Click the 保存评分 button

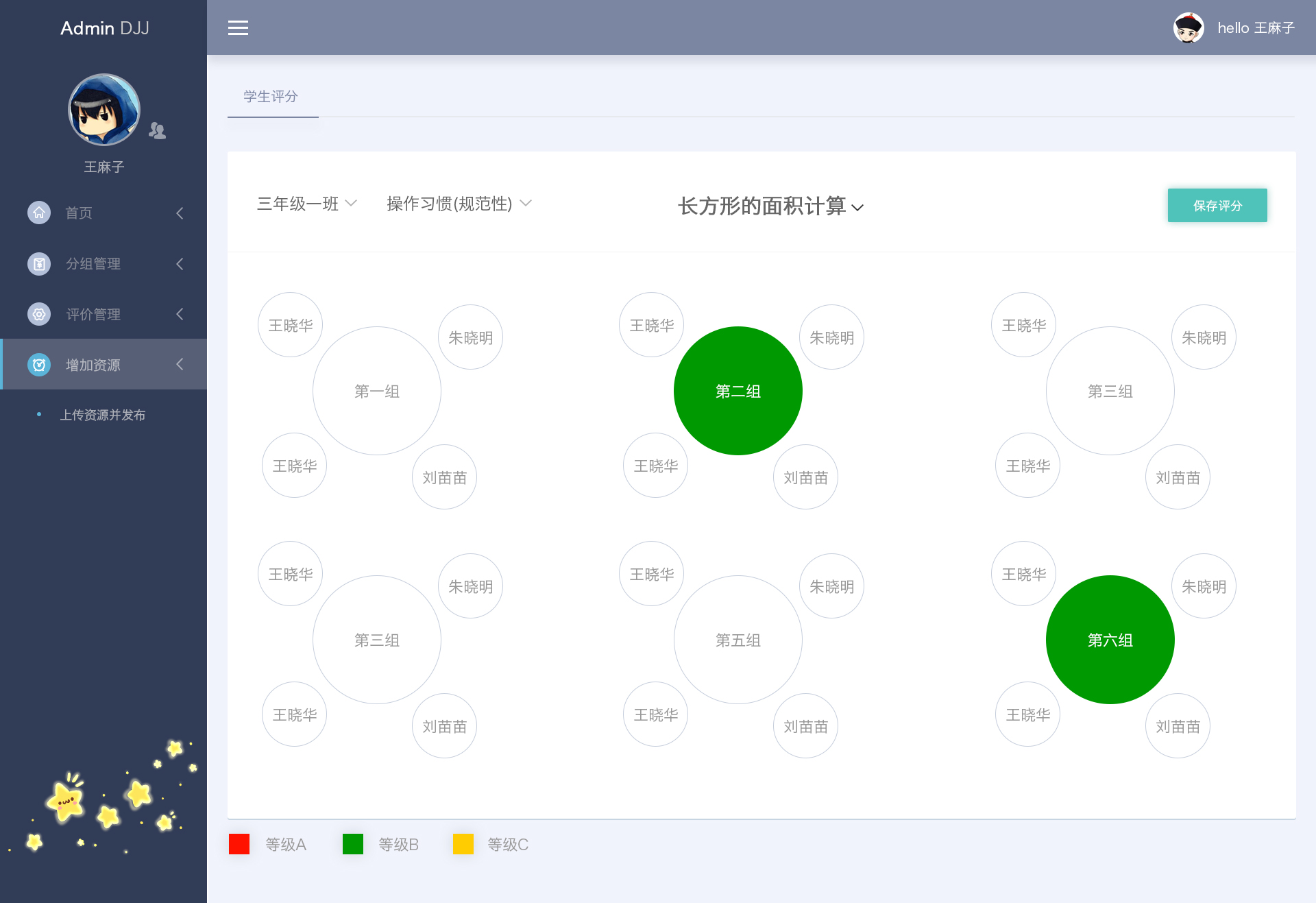(x=1218, y=206)
